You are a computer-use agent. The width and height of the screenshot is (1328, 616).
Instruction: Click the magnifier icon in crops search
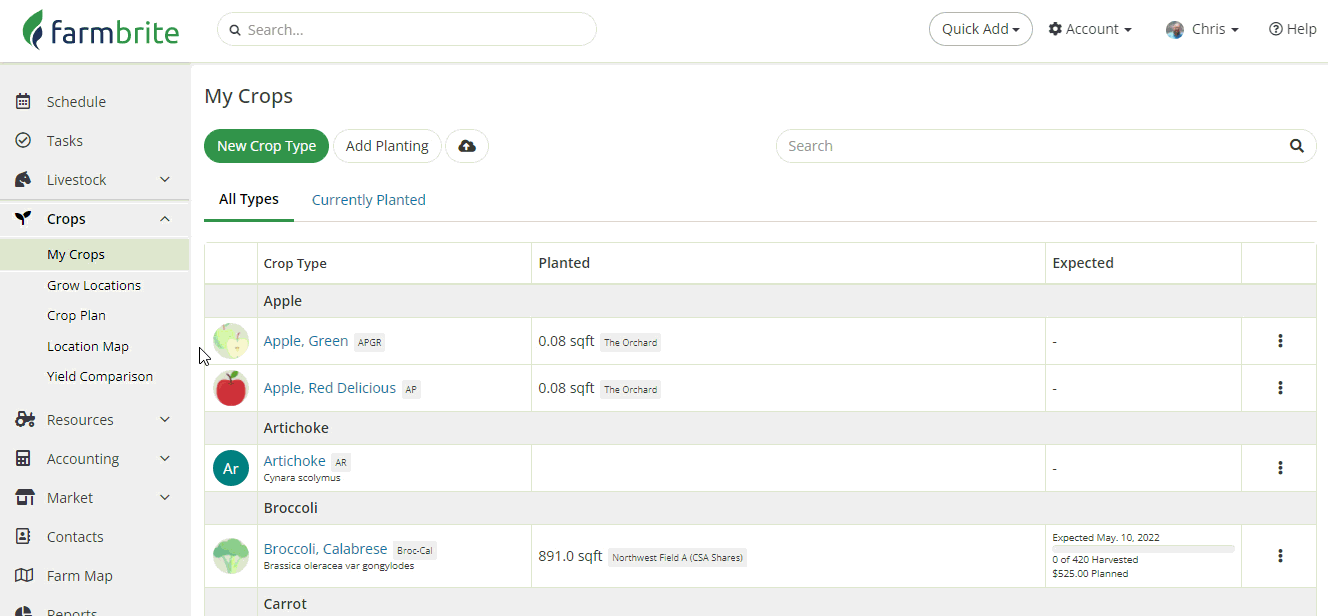point(1296,146)
